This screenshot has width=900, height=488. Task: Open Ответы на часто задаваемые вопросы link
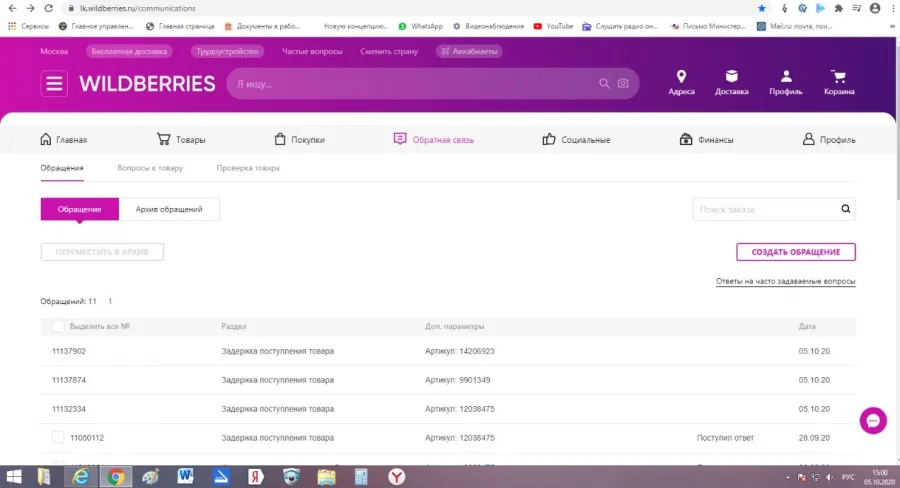click(x=785, y=281)
